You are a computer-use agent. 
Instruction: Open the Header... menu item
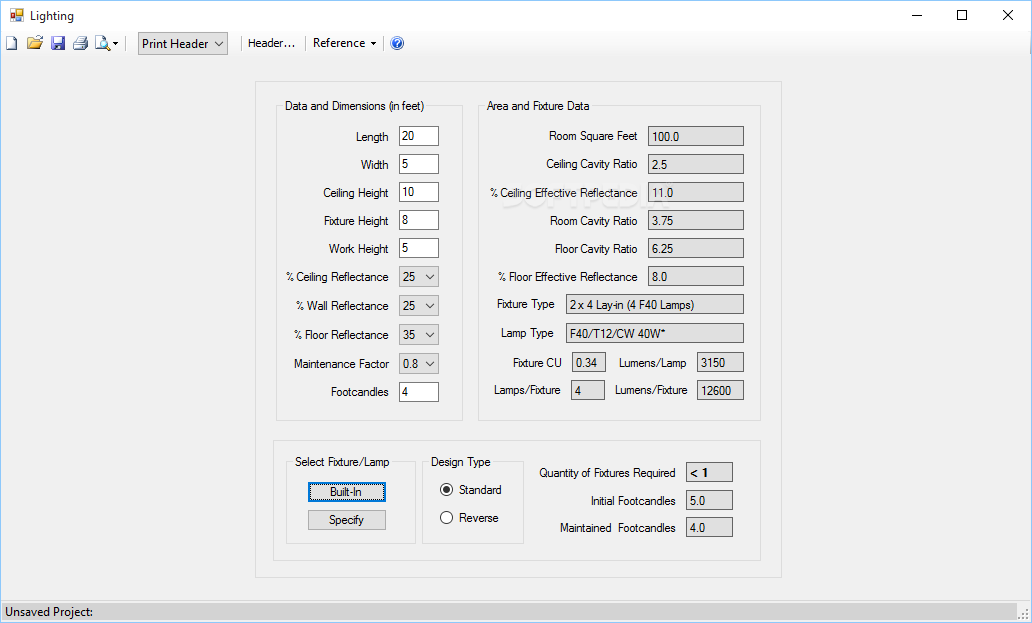(x=271, y=43)
